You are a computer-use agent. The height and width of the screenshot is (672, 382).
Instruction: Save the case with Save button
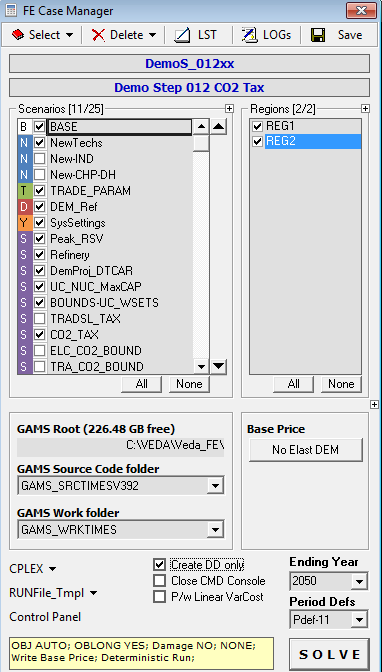[x=337, y=35]
